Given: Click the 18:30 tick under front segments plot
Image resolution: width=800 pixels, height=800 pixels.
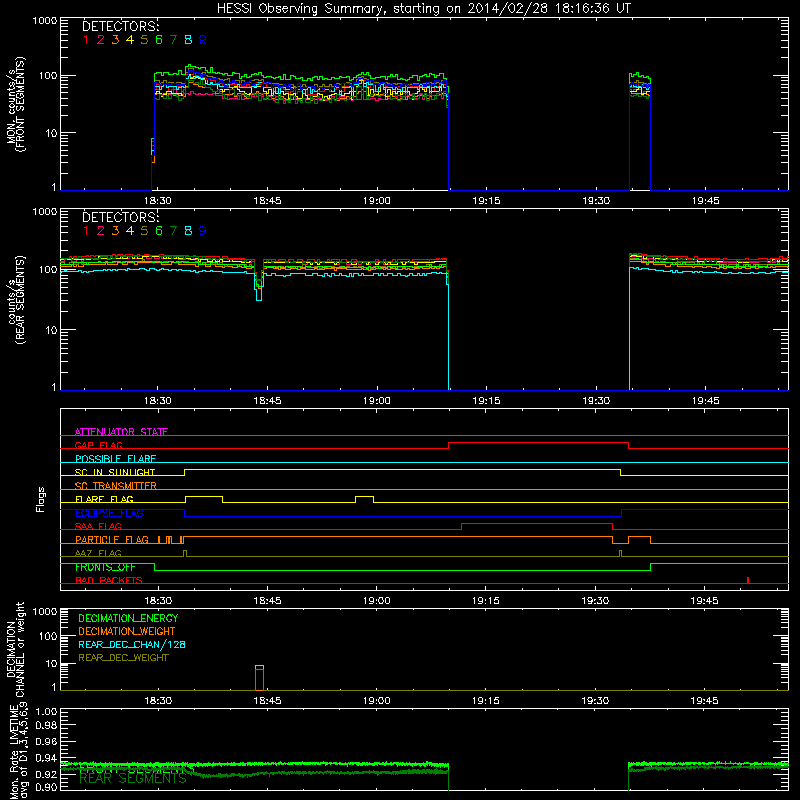Looking at the screenshot, I should [x=158, y=201].
